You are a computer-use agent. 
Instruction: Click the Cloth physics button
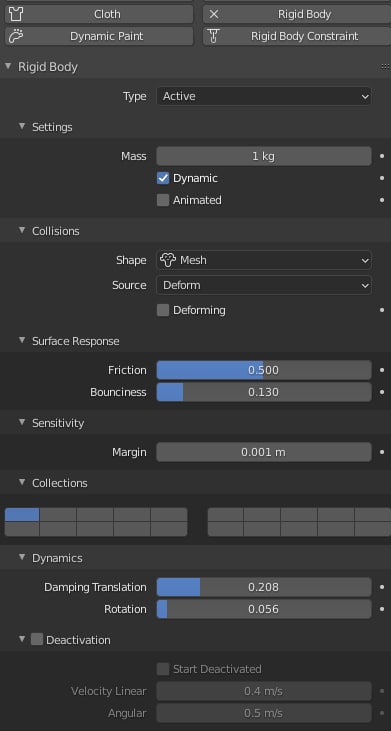[x=99, y=14]
